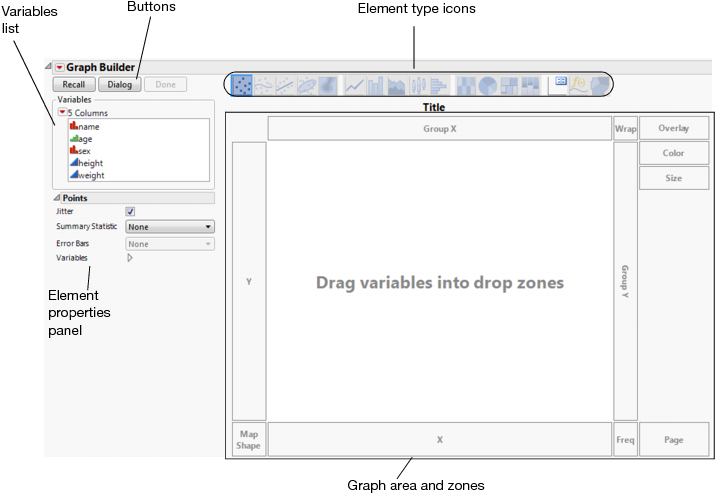The image size is (716, 497).
Task: Select the name column in variables list
Action: [139, 127]
